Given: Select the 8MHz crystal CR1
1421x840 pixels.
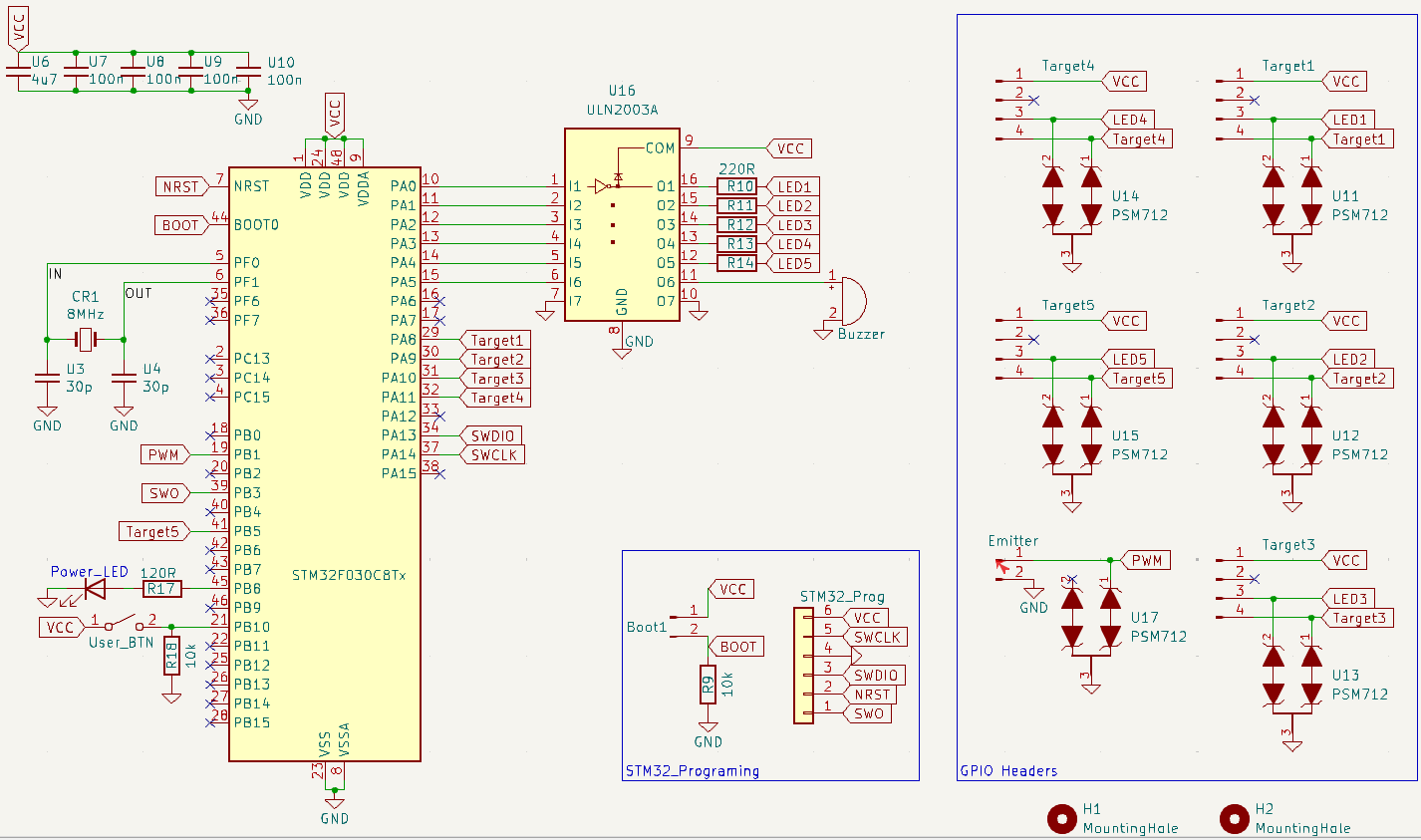Looking at the screenshot, I should click(87, 339).
